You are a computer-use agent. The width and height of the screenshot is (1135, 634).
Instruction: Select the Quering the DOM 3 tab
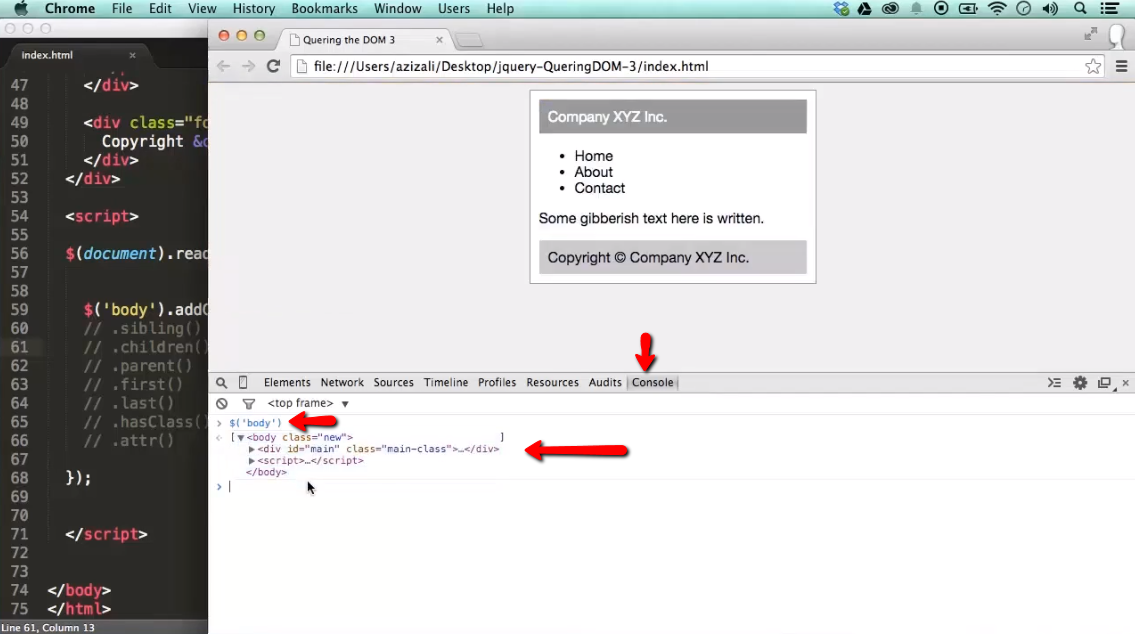(x=366, y=40)
